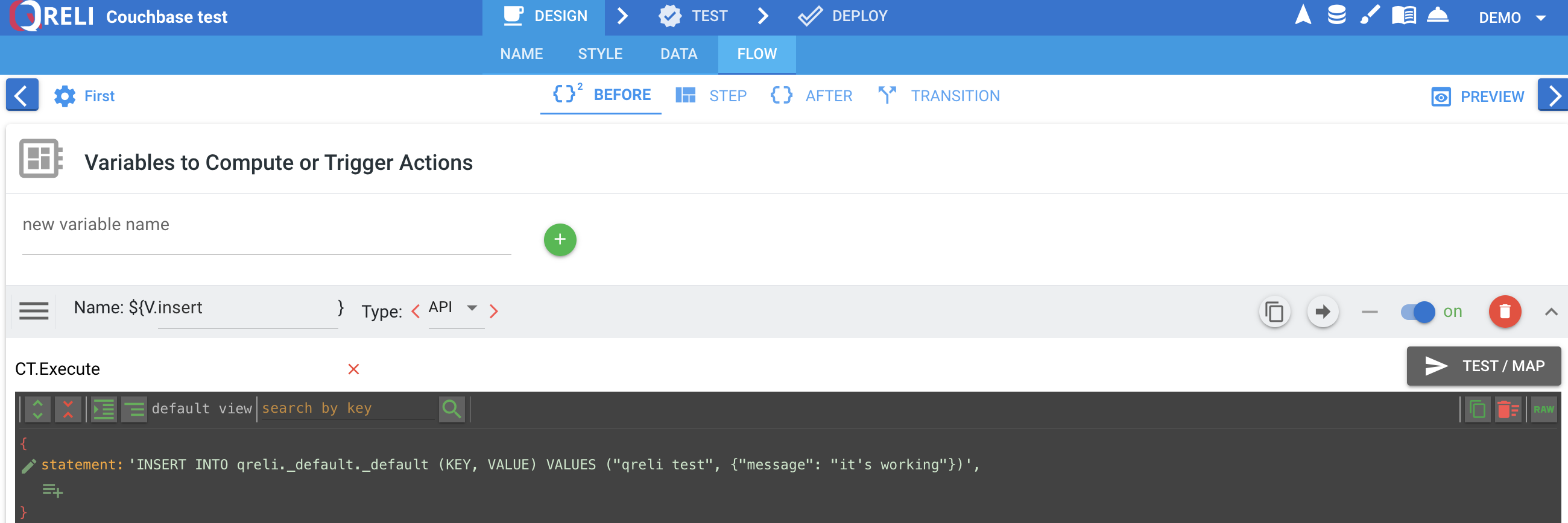Select next type with red right chevron
Screen dimensions: 1568x523
coord(494,312)
